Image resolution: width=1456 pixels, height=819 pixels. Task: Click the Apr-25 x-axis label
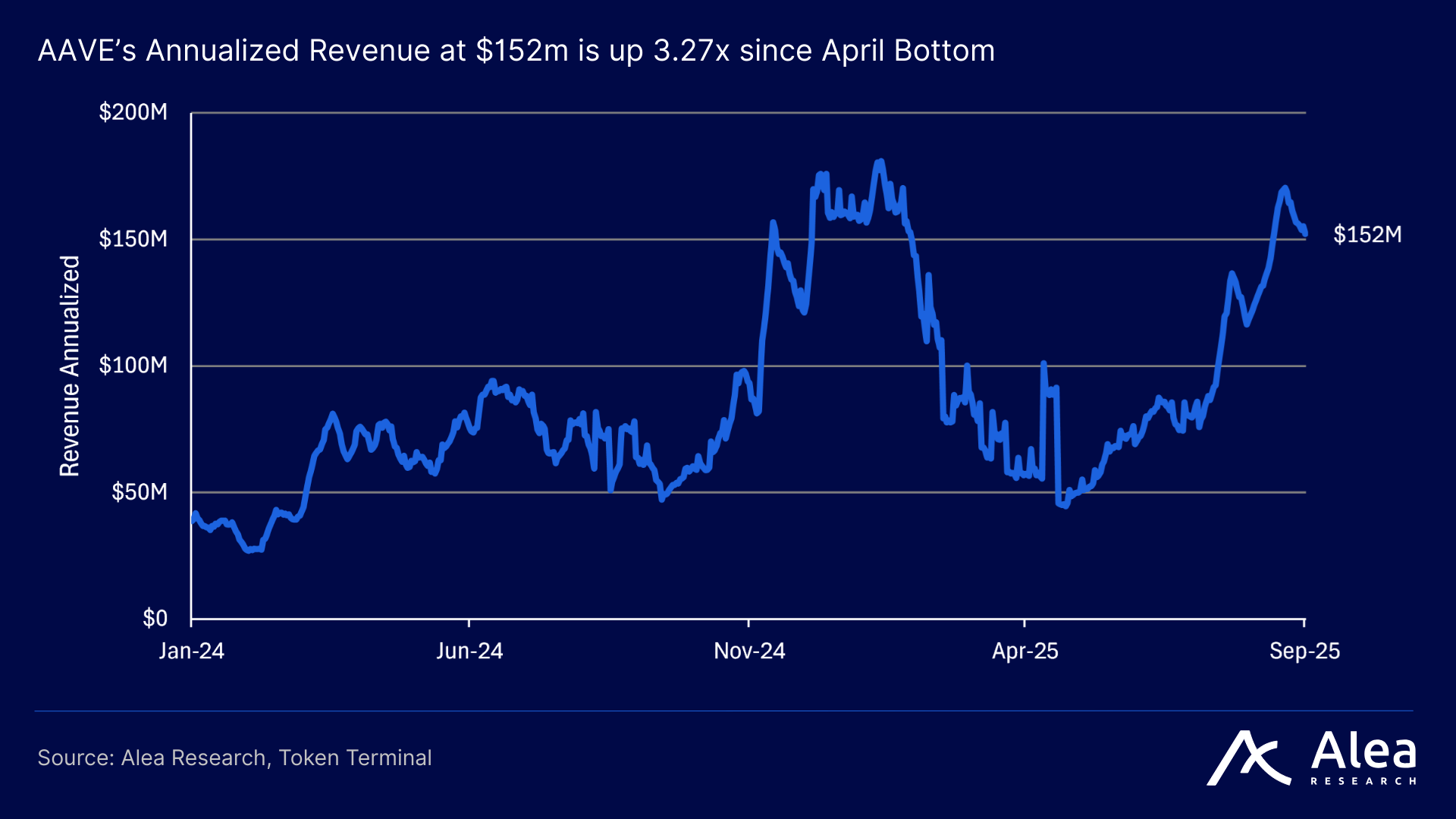[1025, 651]
